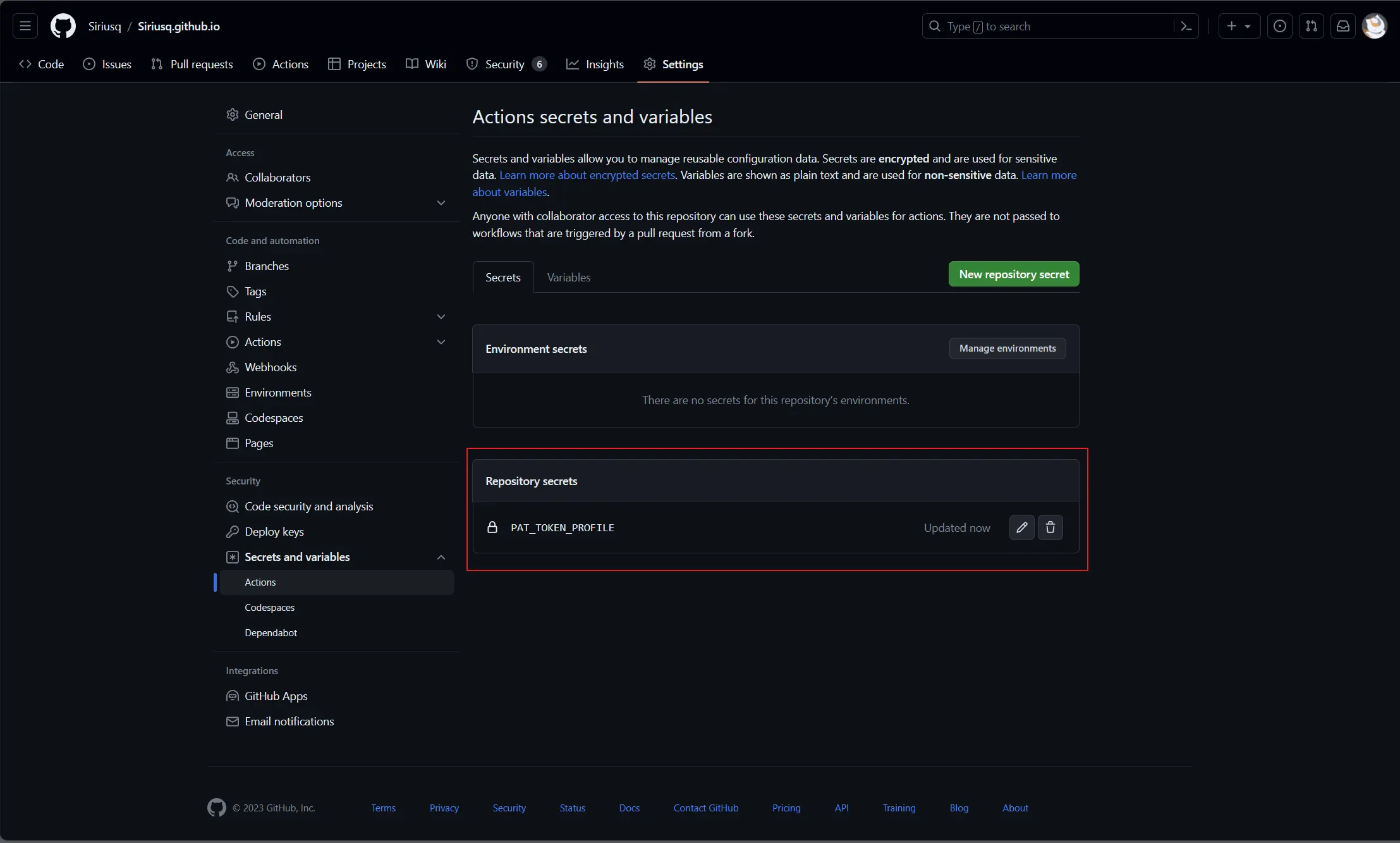Viewport: 1400px width, 843px height.
Task: Collapse the Secrets and variables section
Action: click(x=441, y=557)
